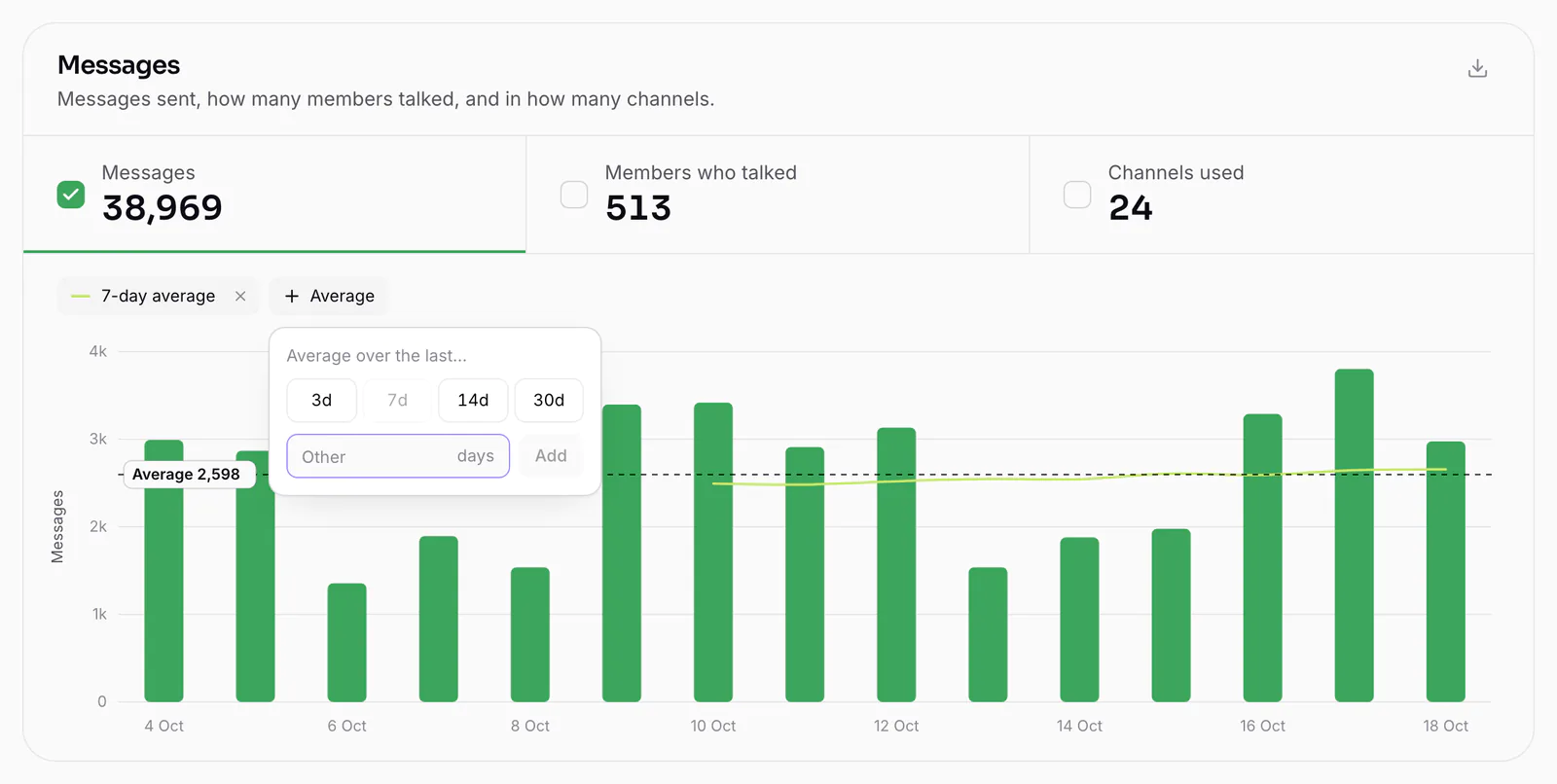1557x784 pixels.
Task: Click the 8 Oct bar
Action: click(530, 634)
